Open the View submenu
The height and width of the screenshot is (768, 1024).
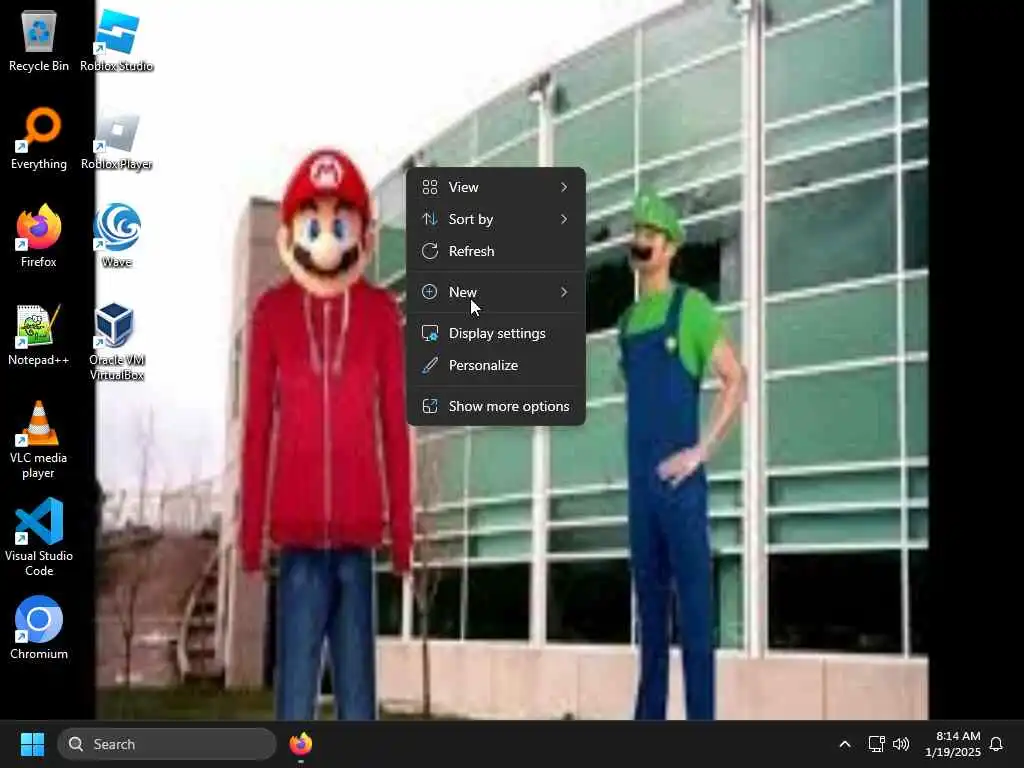tap(496, 187)
